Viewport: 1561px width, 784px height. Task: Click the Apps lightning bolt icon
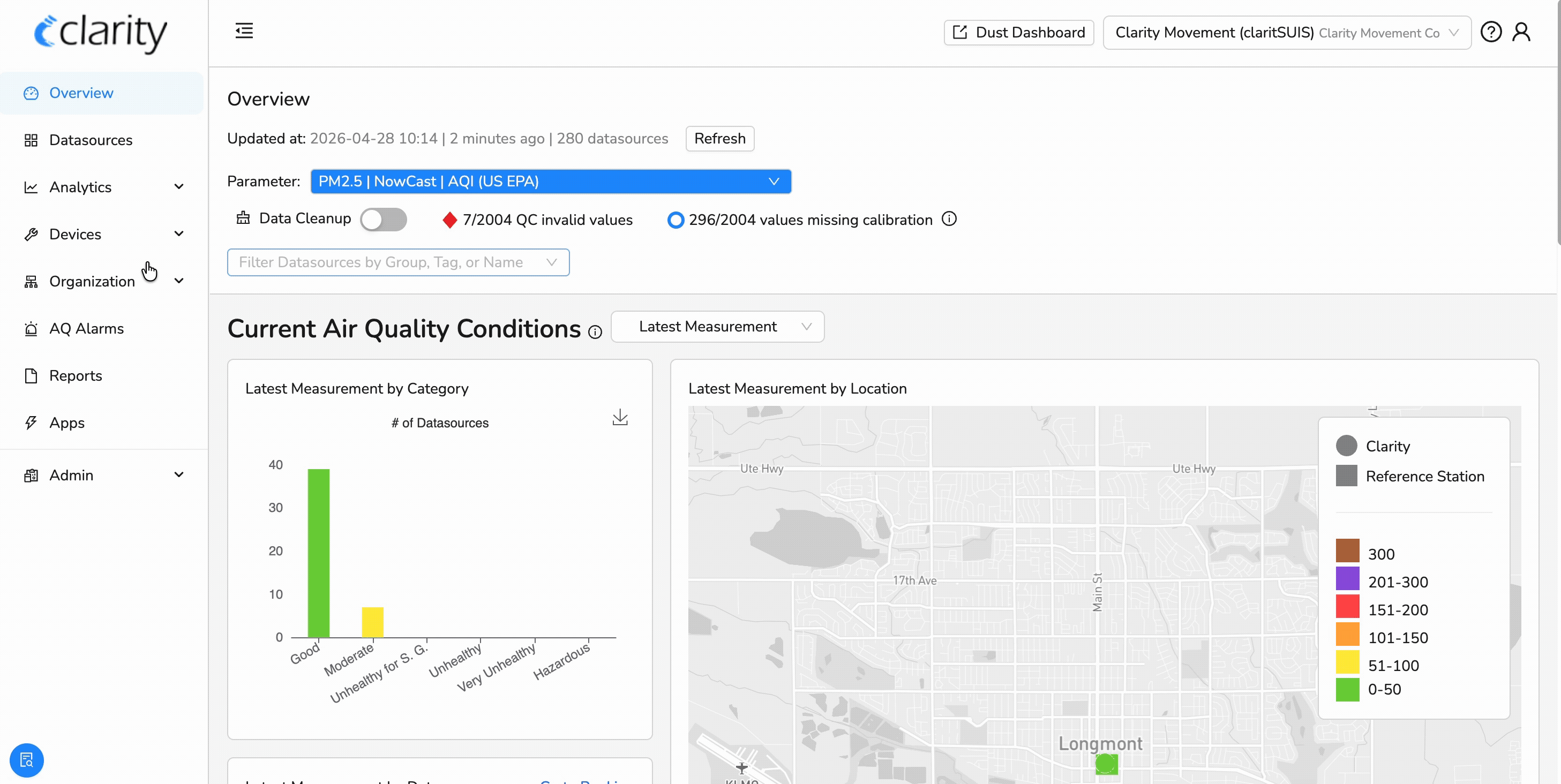click(31, 423)
